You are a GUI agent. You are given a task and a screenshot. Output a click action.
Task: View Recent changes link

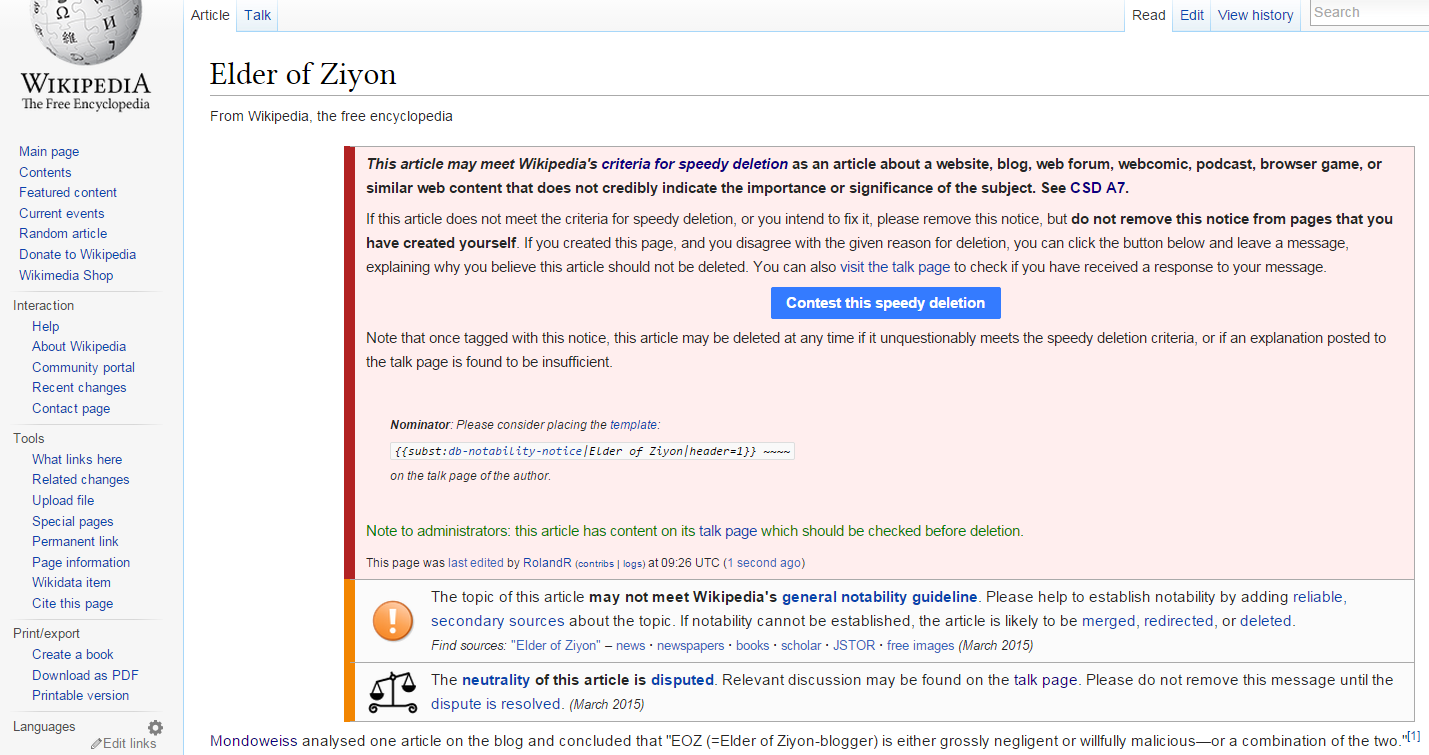click(79, 388)
